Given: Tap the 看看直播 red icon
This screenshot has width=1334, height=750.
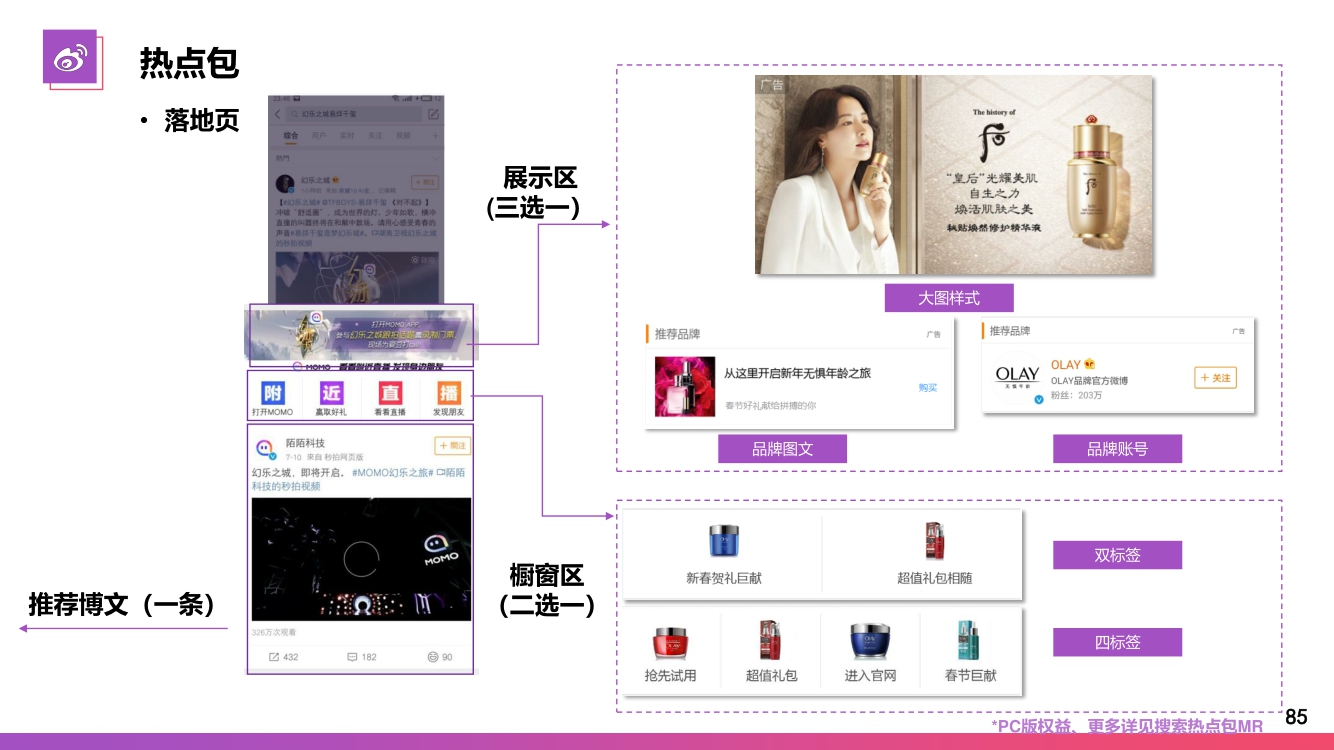Looking at the screenshot, I should pos(389,393).
